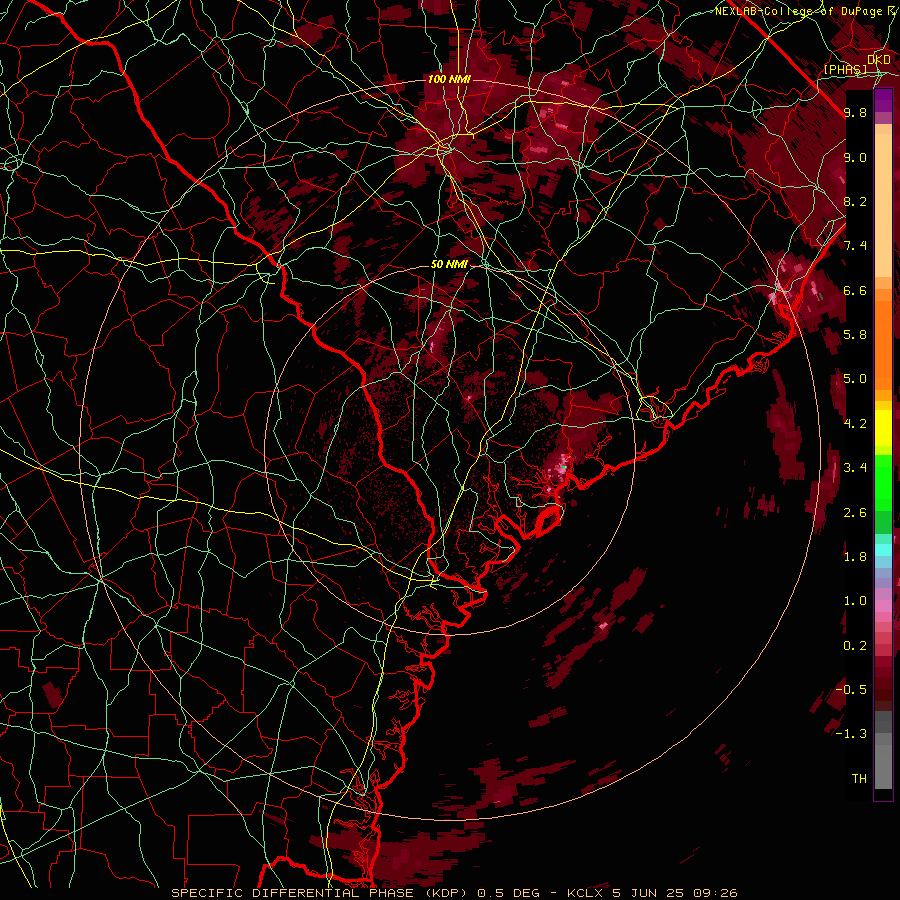Click the '[PHAS]' legend unit label
This screenshot has width=900, height=900.
pos(845,69)
